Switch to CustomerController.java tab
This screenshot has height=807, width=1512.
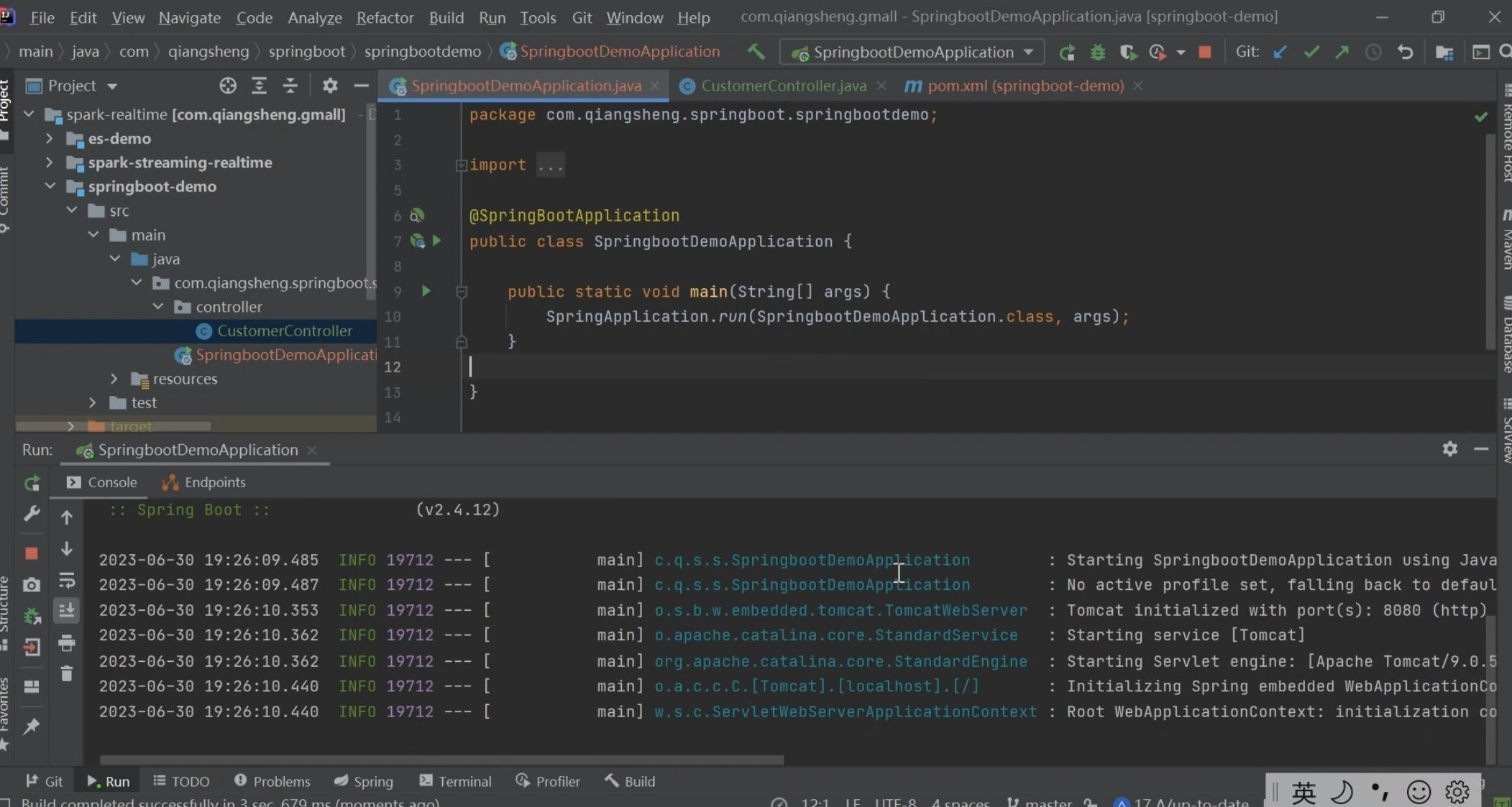tap(783, 86)
